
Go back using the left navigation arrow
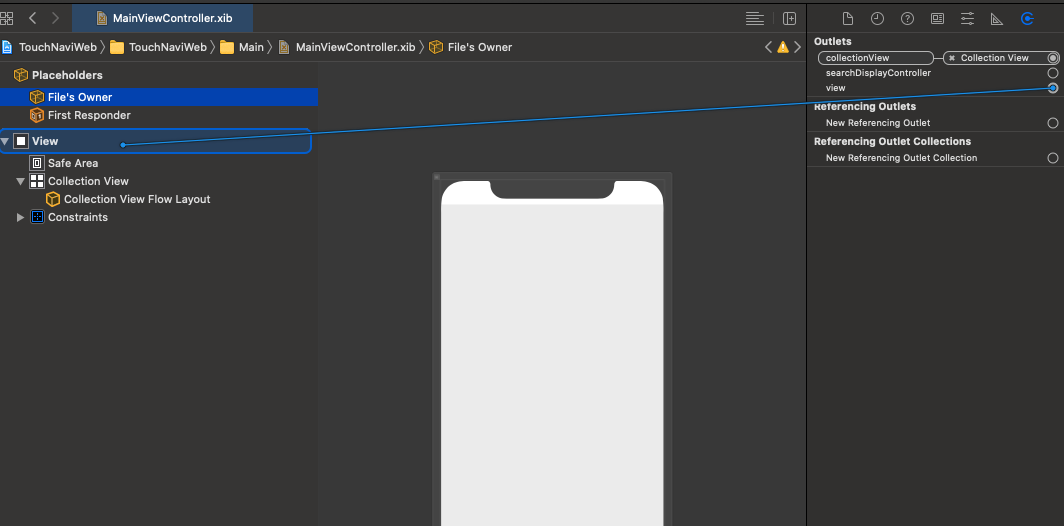(33, 19)
